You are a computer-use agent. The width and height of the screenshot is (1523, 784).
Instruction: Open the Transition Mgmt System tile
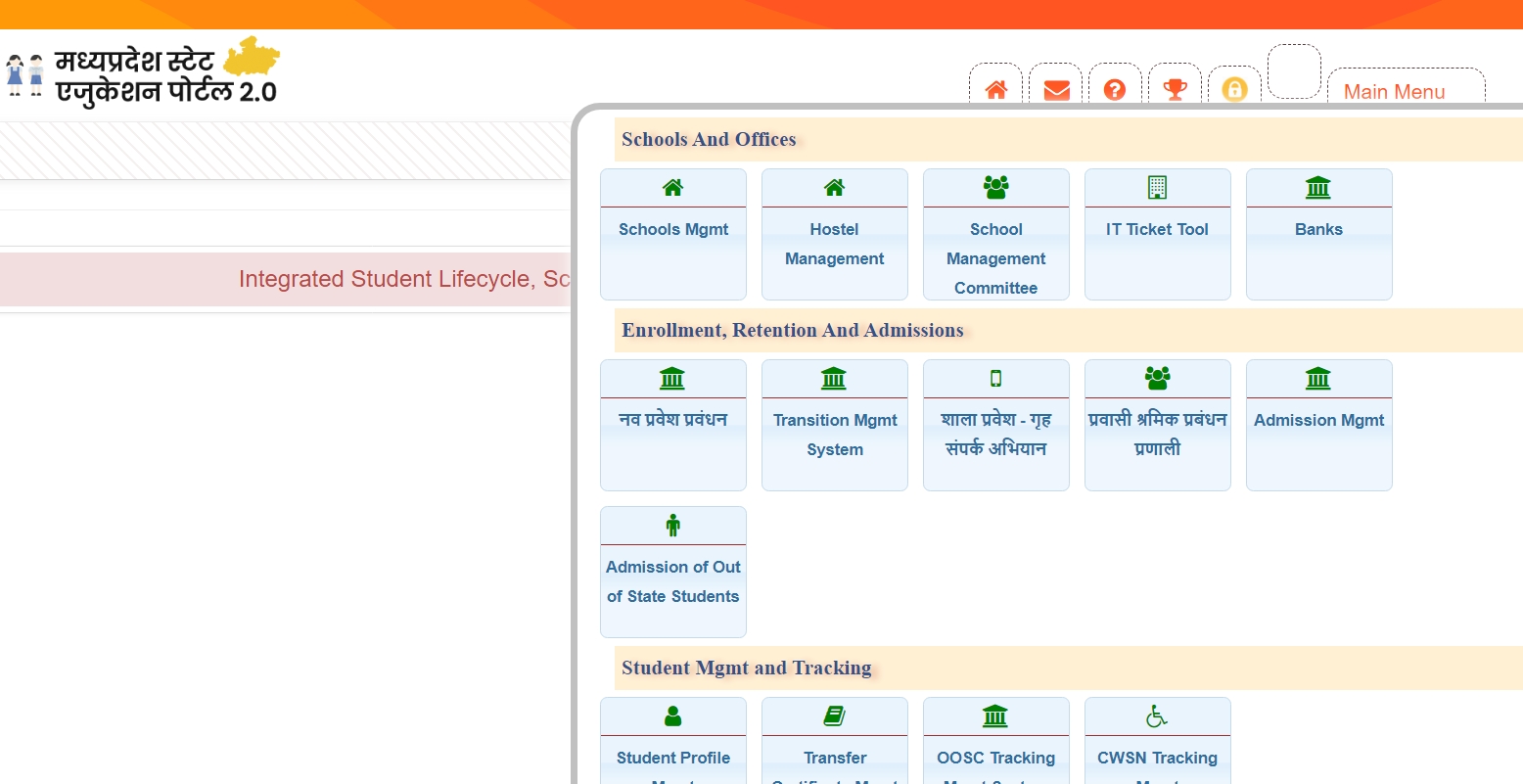tap(834, 425)
